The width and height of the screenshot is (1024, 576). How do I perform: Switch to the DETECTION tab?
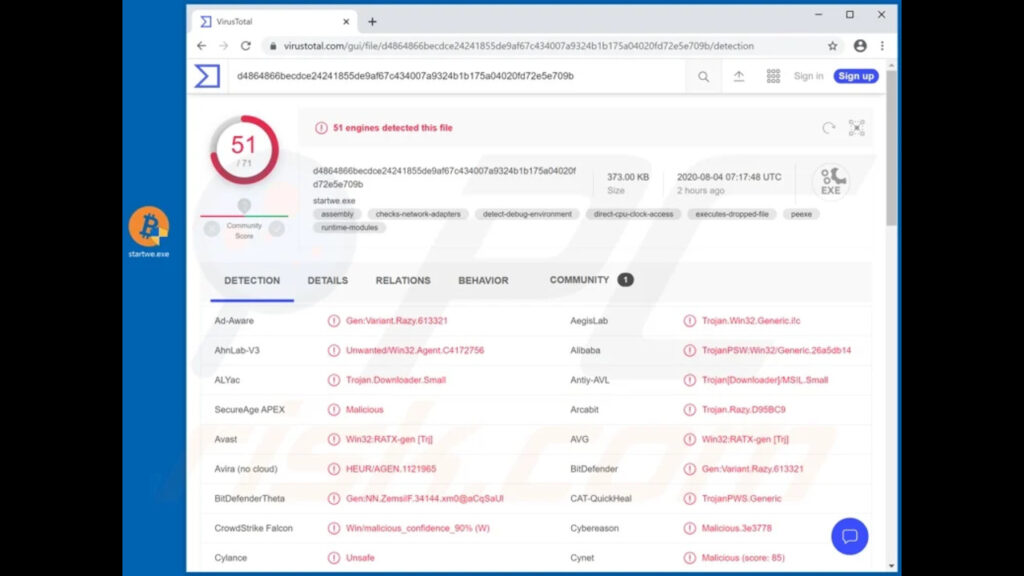pyautogui.click(x=252, y=280)
